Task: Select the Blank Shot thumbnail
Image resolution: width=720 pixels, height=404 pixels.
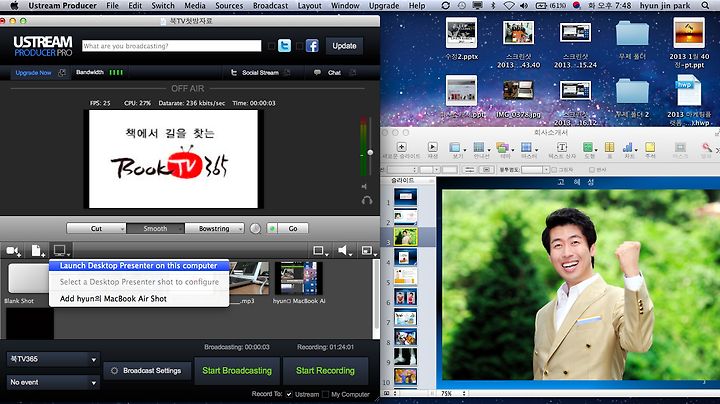Action: (x=28, y=278)
